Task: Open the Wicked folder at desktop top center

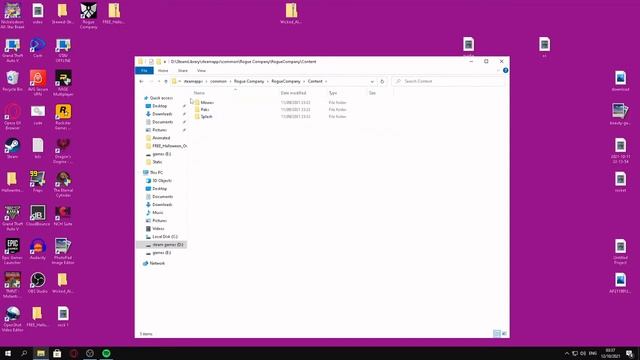Action: coord(291,13)
